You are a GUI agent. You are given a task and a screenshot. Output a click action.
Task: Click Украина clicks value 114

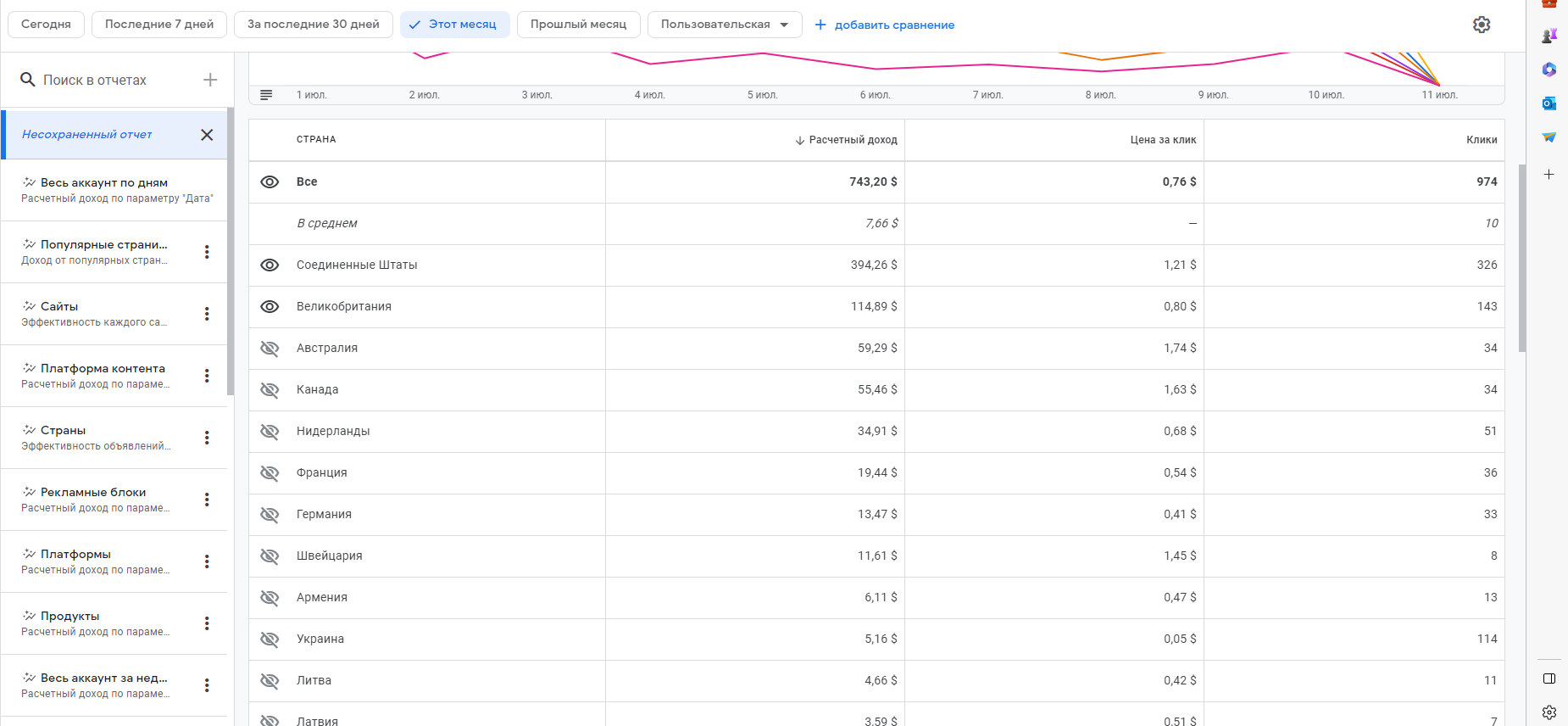1487,639
